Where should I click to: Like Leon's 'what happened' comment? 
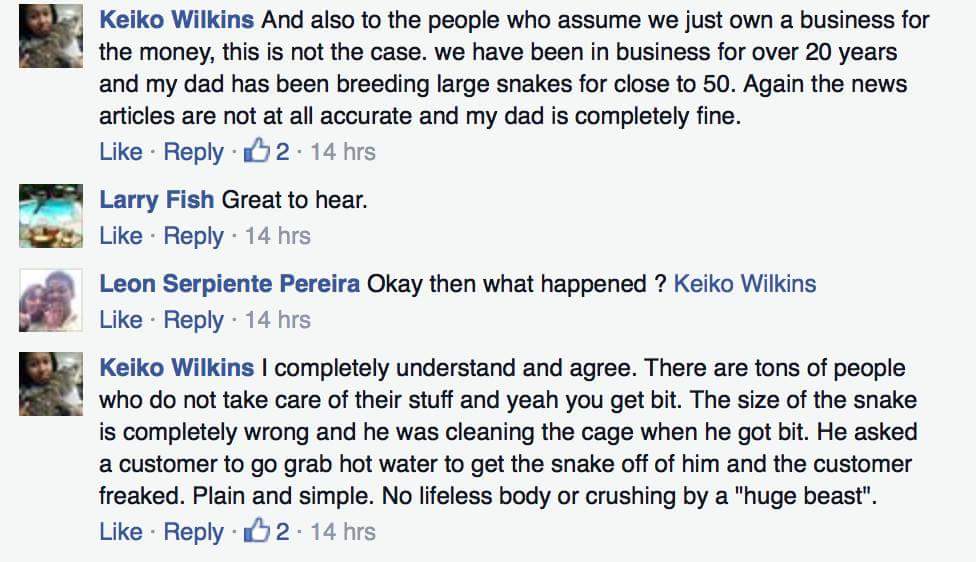(121, 319)
